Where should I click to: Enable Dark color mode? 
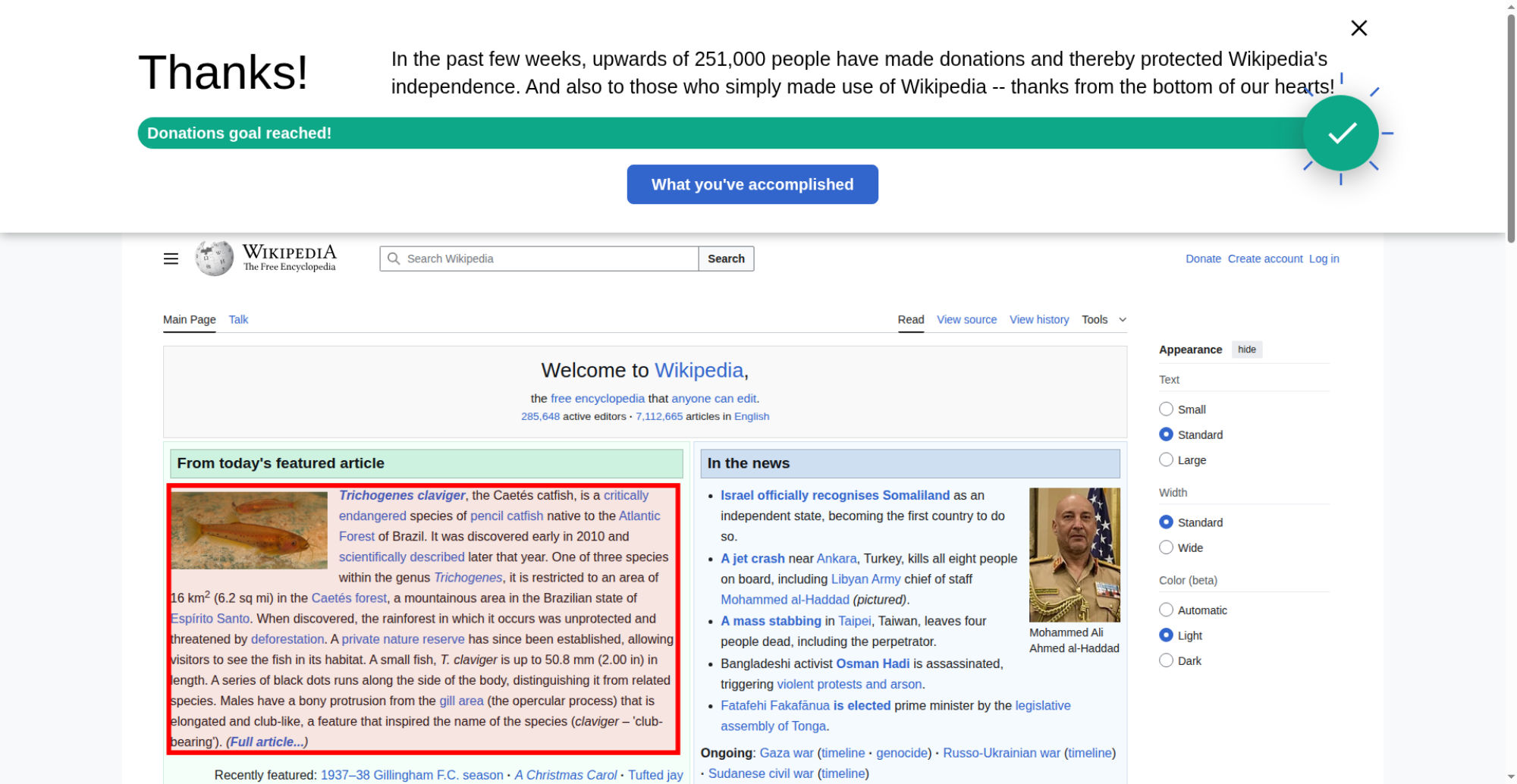[1166, 660]
